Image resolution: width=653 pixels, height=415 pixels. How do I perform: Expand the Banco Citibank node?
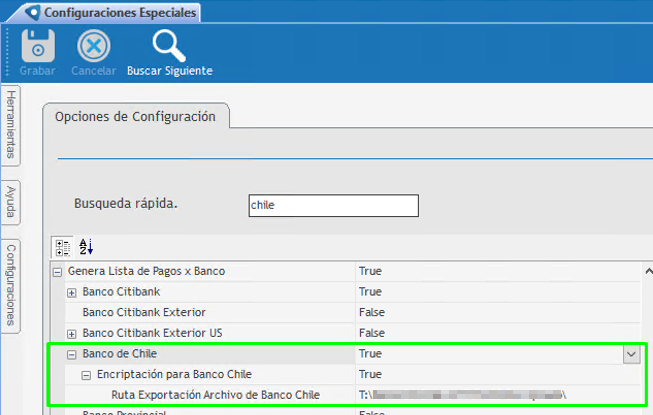(x=72, y=293)
